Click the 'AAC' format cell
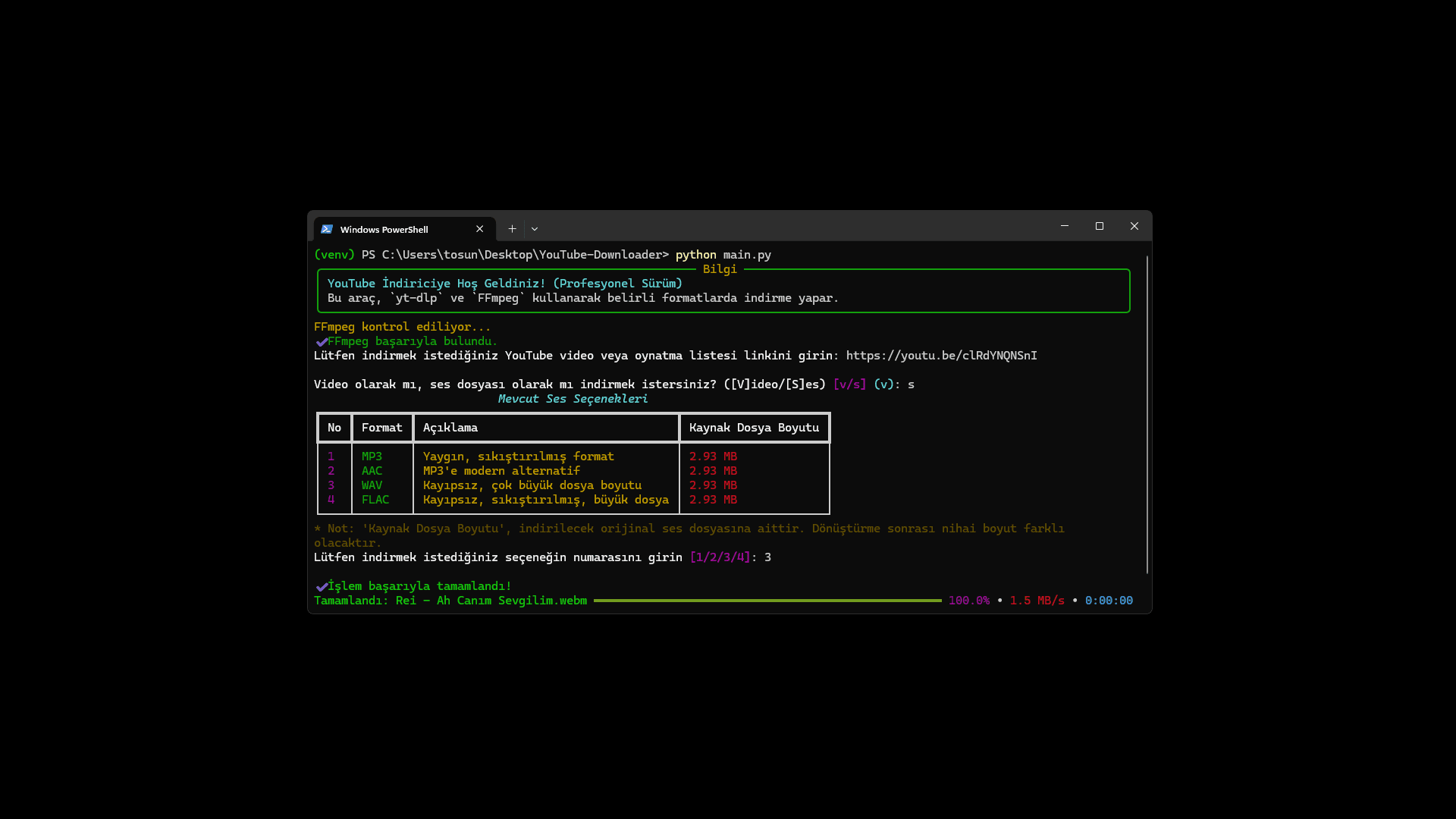1456x819 pixels. [x=372, y=471]
